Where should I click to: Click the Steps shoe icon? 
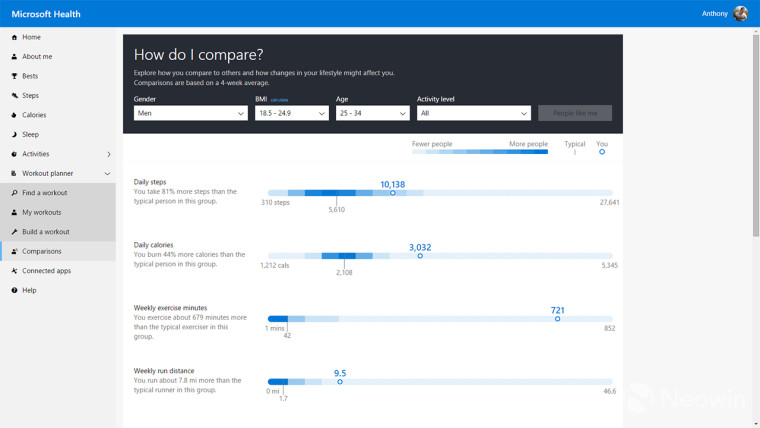point(14,95)
